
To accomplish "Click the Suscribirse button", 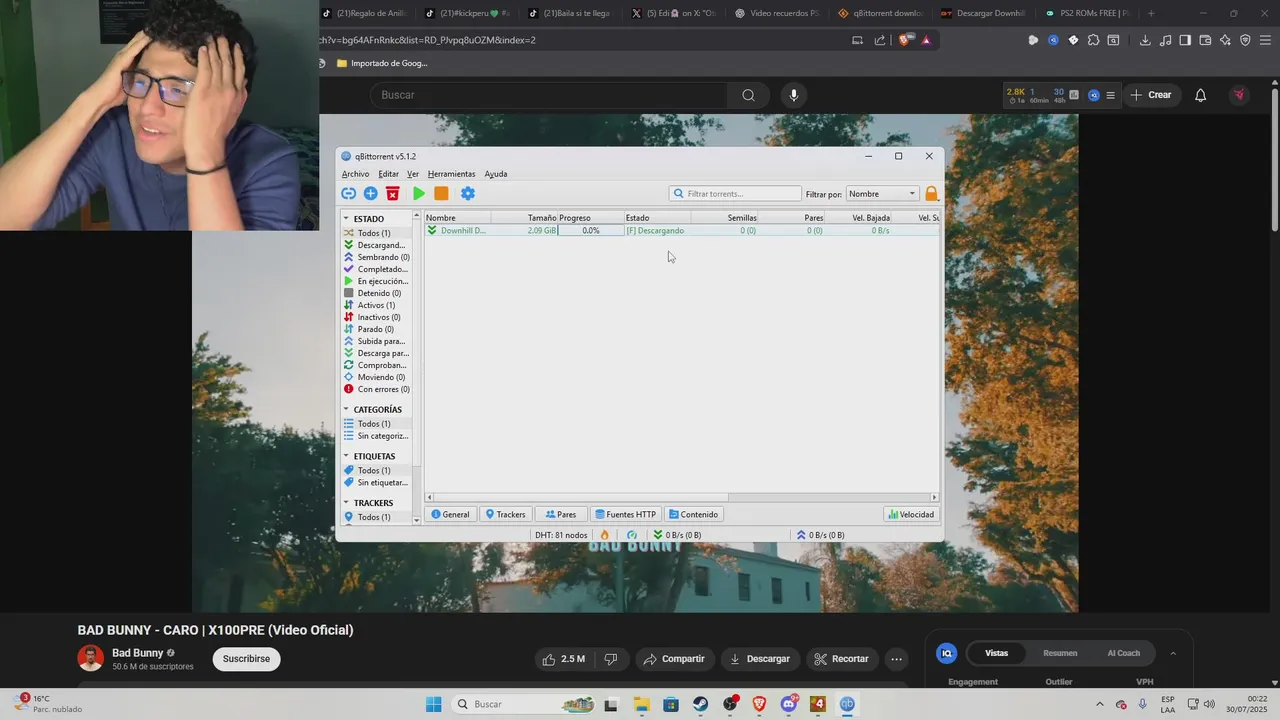I will (x=246, y=659).
